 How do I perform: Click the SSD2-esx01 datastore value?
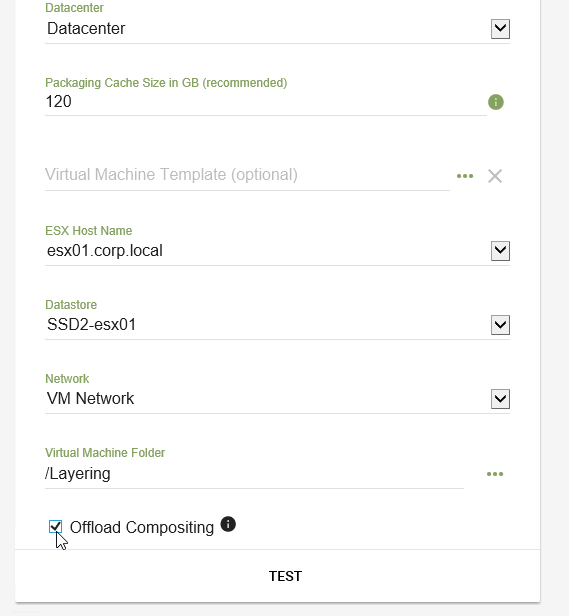click(x=92, y=325)
